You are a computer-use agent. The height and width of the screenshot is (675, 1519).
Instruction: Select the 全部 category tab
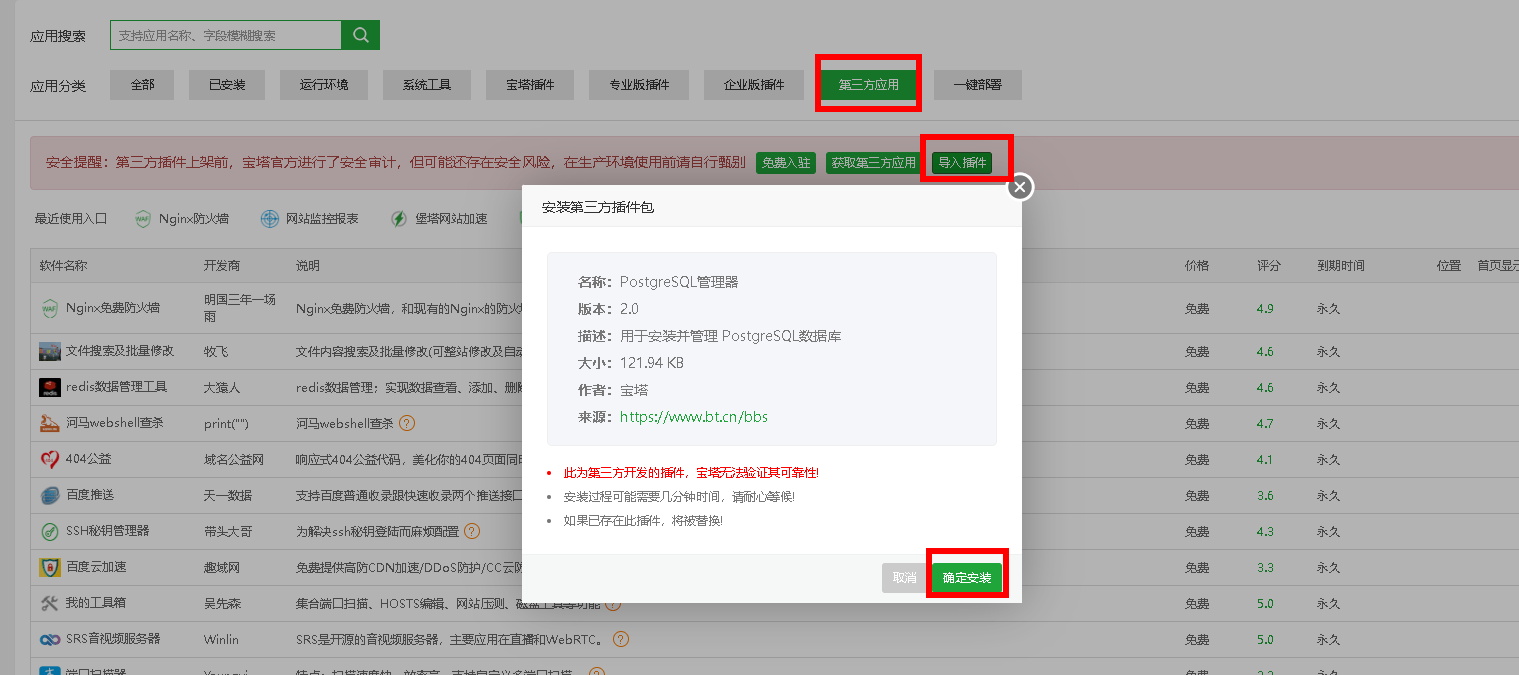click(142, 85)
